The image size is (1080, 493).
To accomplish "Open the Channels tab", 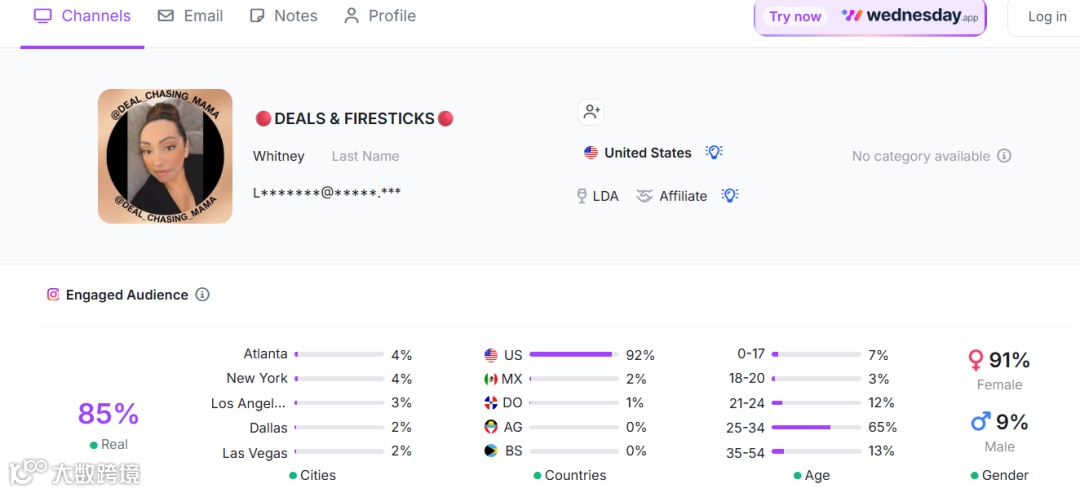I will (x=82, y=16).
